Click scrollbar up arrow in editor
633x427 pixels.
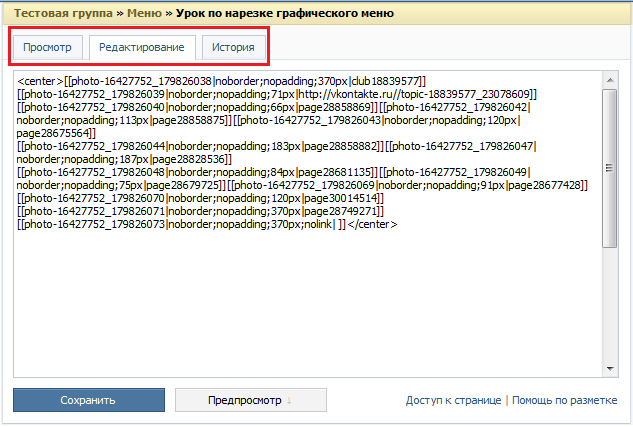pyautogui.click(x=610, y=80)
